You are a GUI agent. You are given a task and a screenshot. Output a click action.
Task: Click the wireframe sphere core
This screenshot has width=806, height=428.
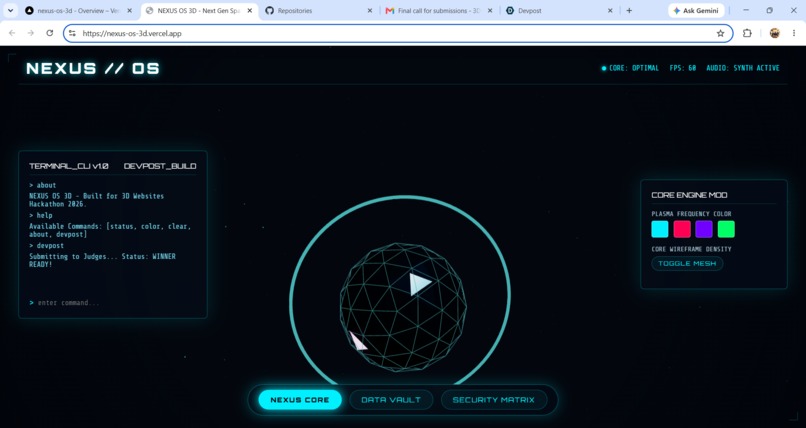click(x=403, y=307)
